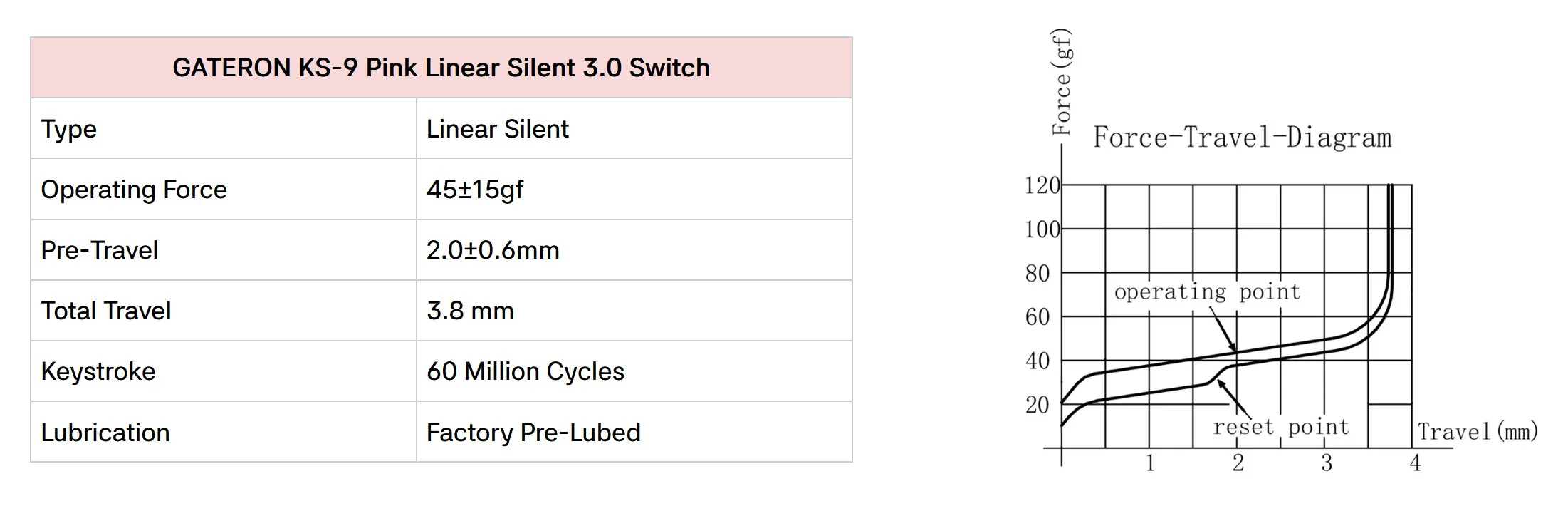This screenshot has width=1568, height=506.
Task: Click the operating point label on chart
Action: pyautogui.click(x=1207, y=292)
